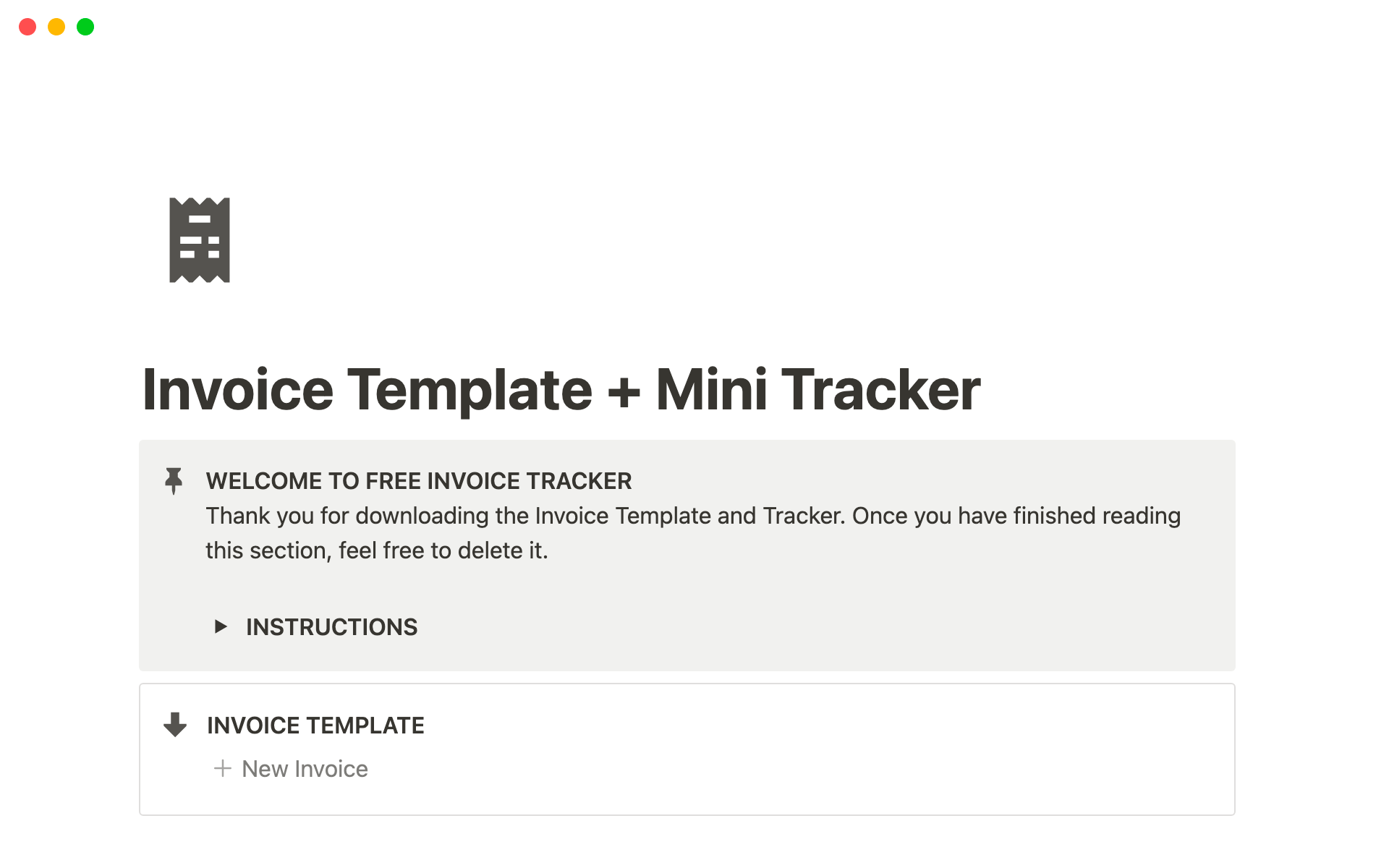Image resolution: width=1389 pixels, height=868 pixels.
Task: Click the plus sign in the page title
Action: [624, 392]
